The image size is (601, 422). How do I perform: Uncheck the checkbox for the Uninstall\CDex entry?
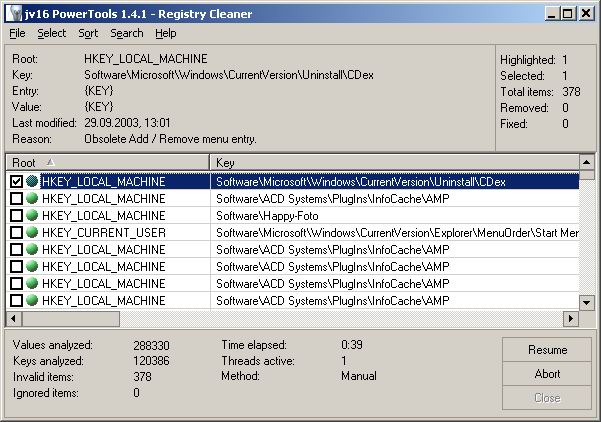click(16, 181)
